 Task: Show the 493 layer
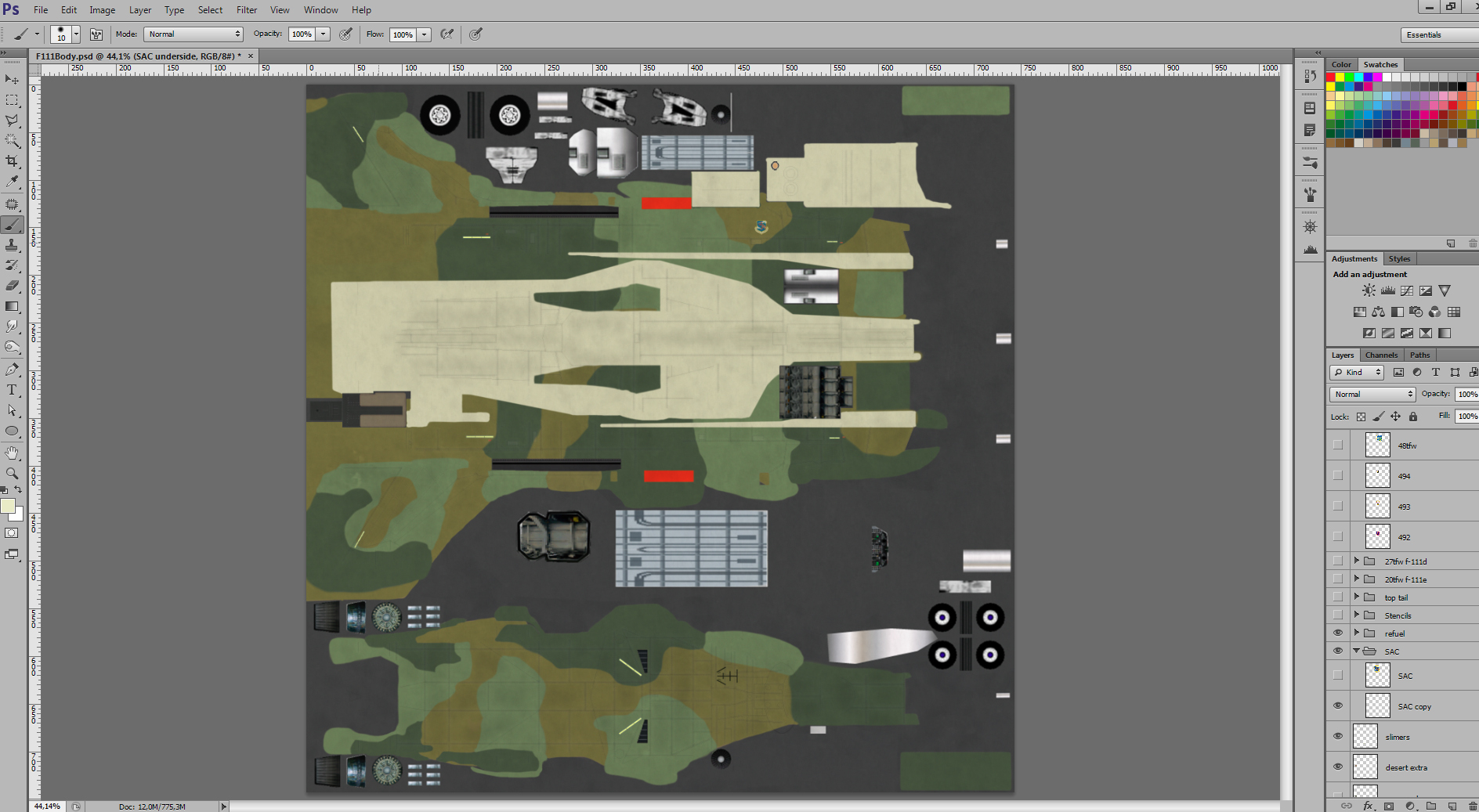click(x=1338, y=506)
